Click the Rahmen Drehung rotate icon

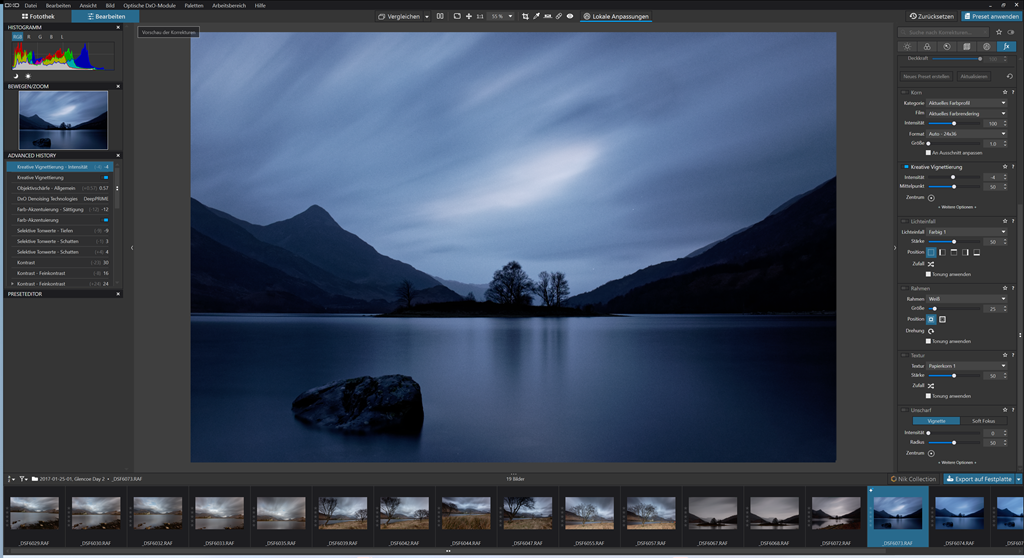931,330
